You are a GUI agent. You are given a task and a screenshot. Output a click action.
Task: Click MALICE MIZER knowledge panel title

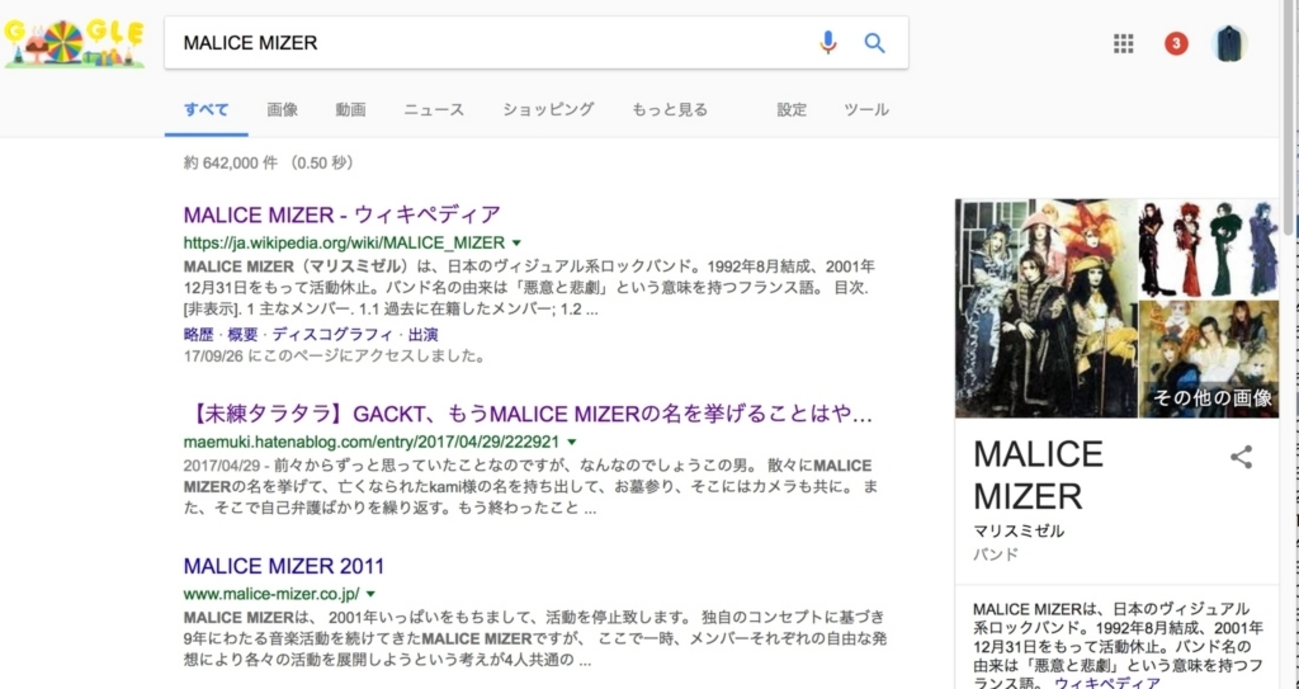1038,475
